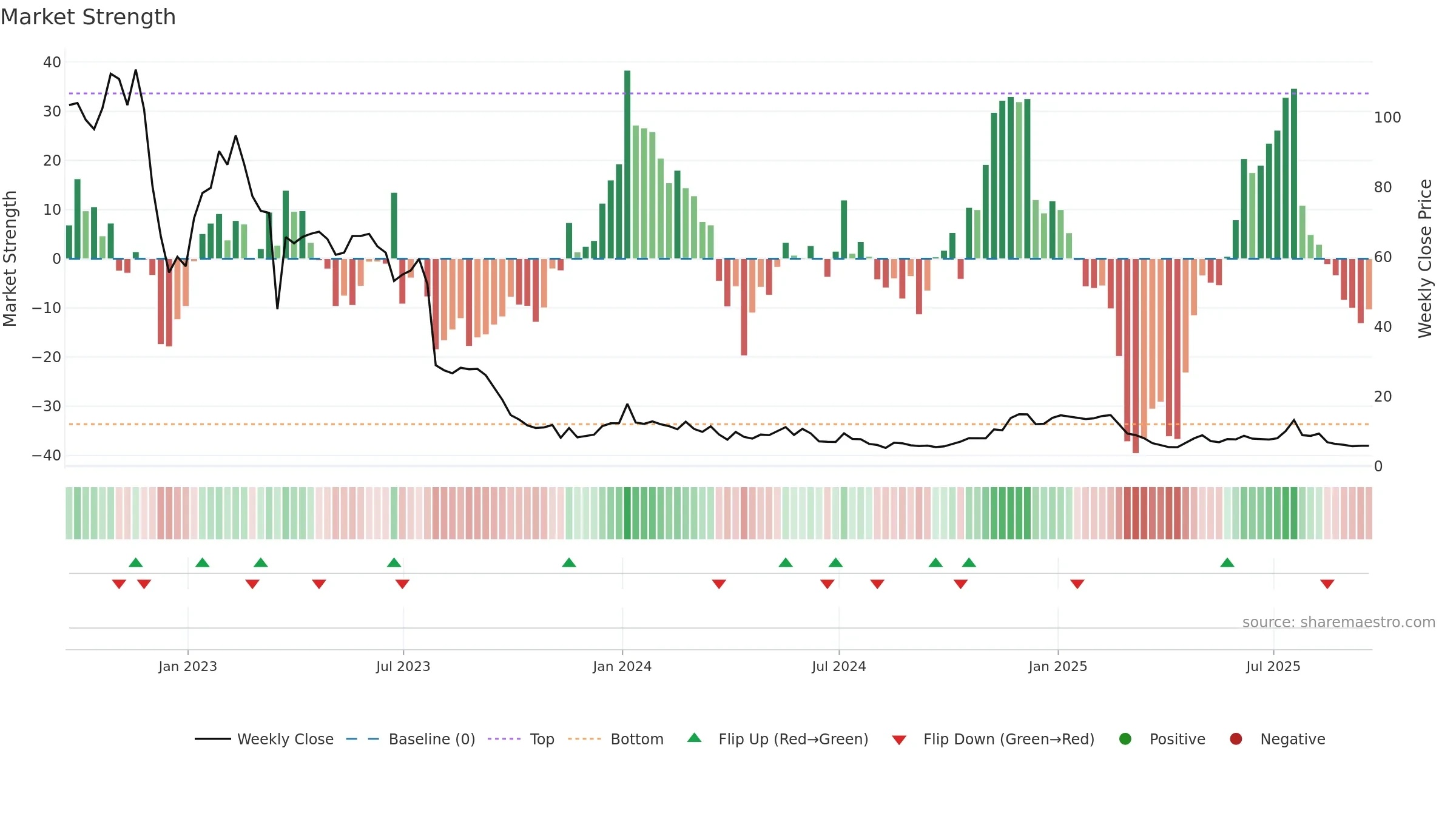Click the black Weekly Close legend line sample
This screenshot has height=819, width=1456.
tap(213, 739)
